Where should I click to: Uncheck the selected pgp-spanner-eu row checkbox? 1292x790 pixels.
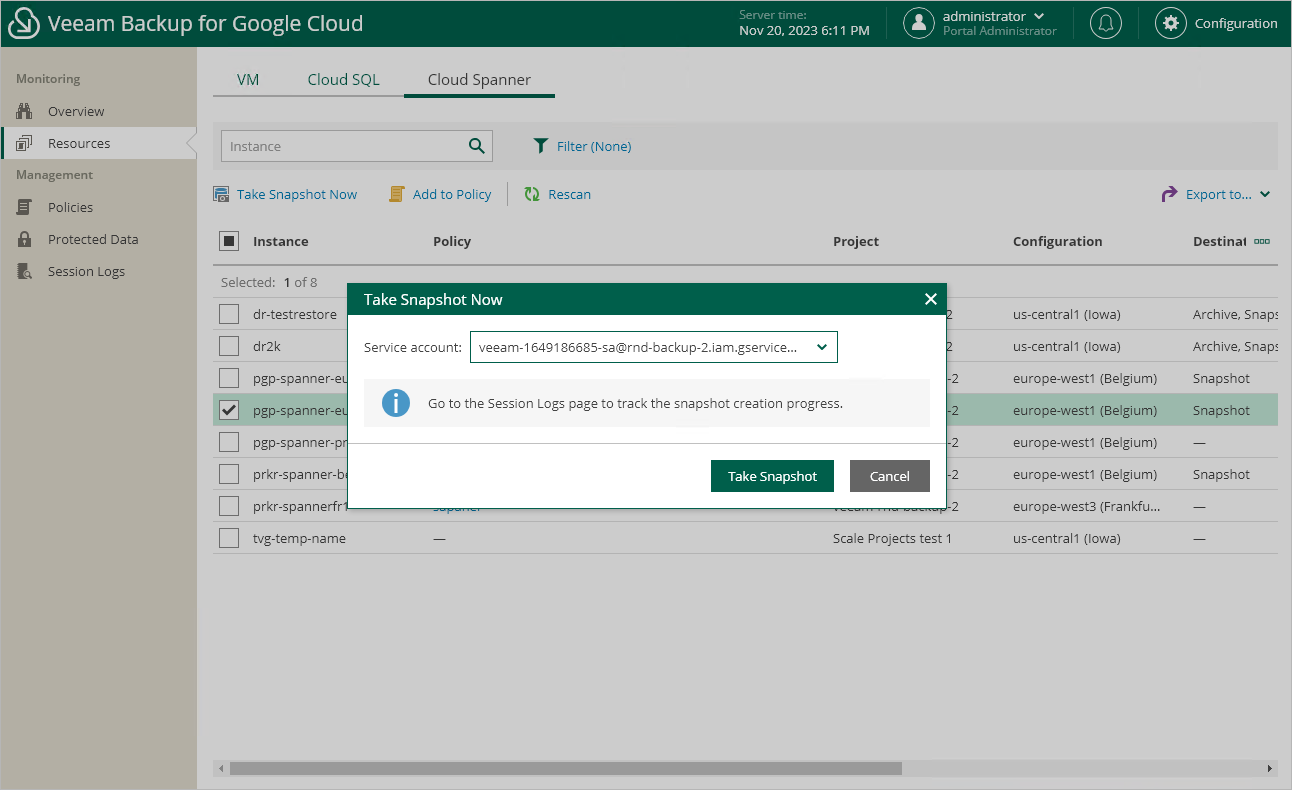pyautogui.click(x=229, y=410)
